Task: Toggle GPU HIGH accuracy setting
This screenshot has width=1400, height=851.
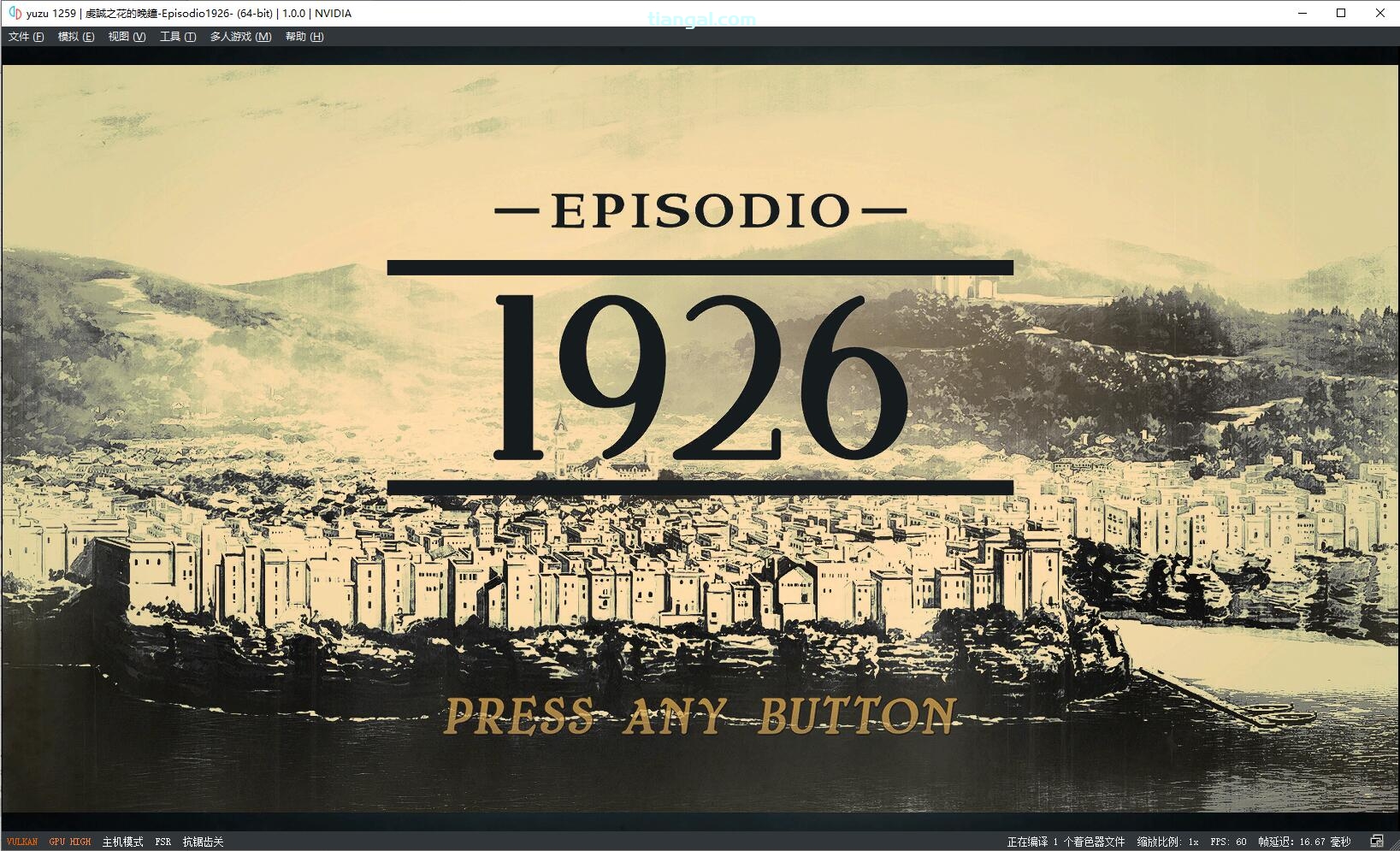Action: click(70, 842)
